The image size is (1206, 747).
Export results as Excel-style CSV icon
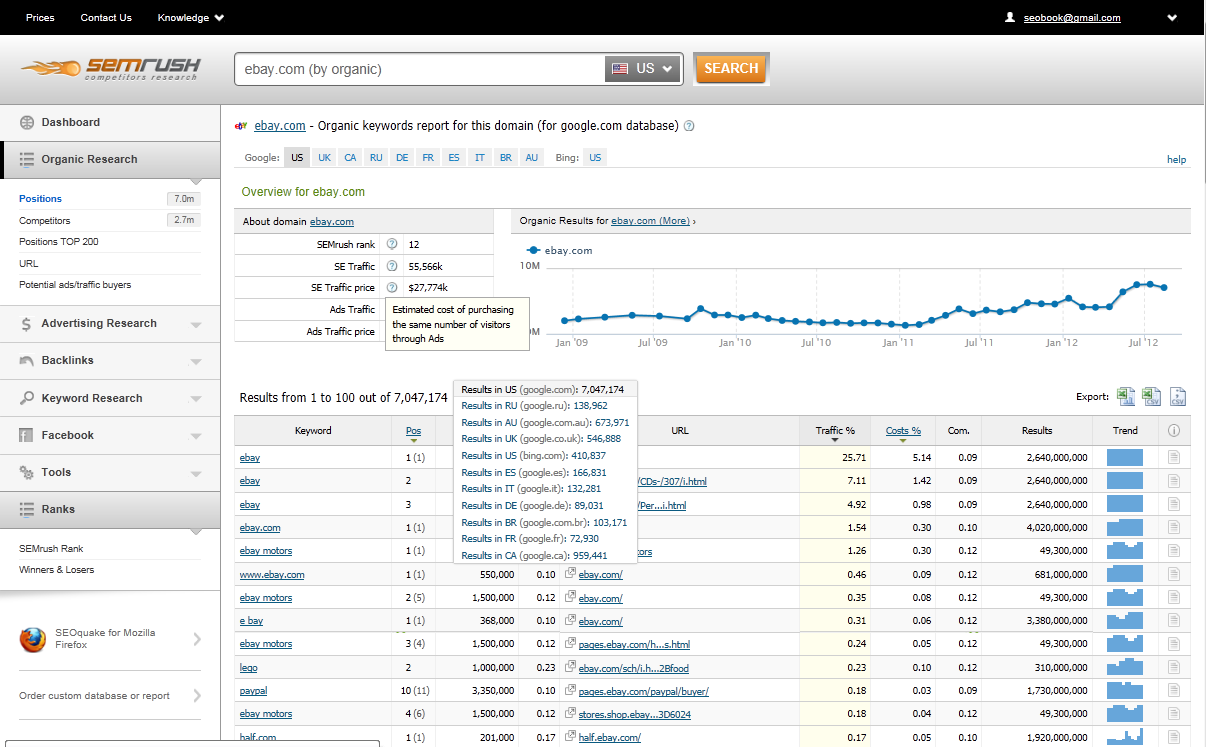[1152, 397]
